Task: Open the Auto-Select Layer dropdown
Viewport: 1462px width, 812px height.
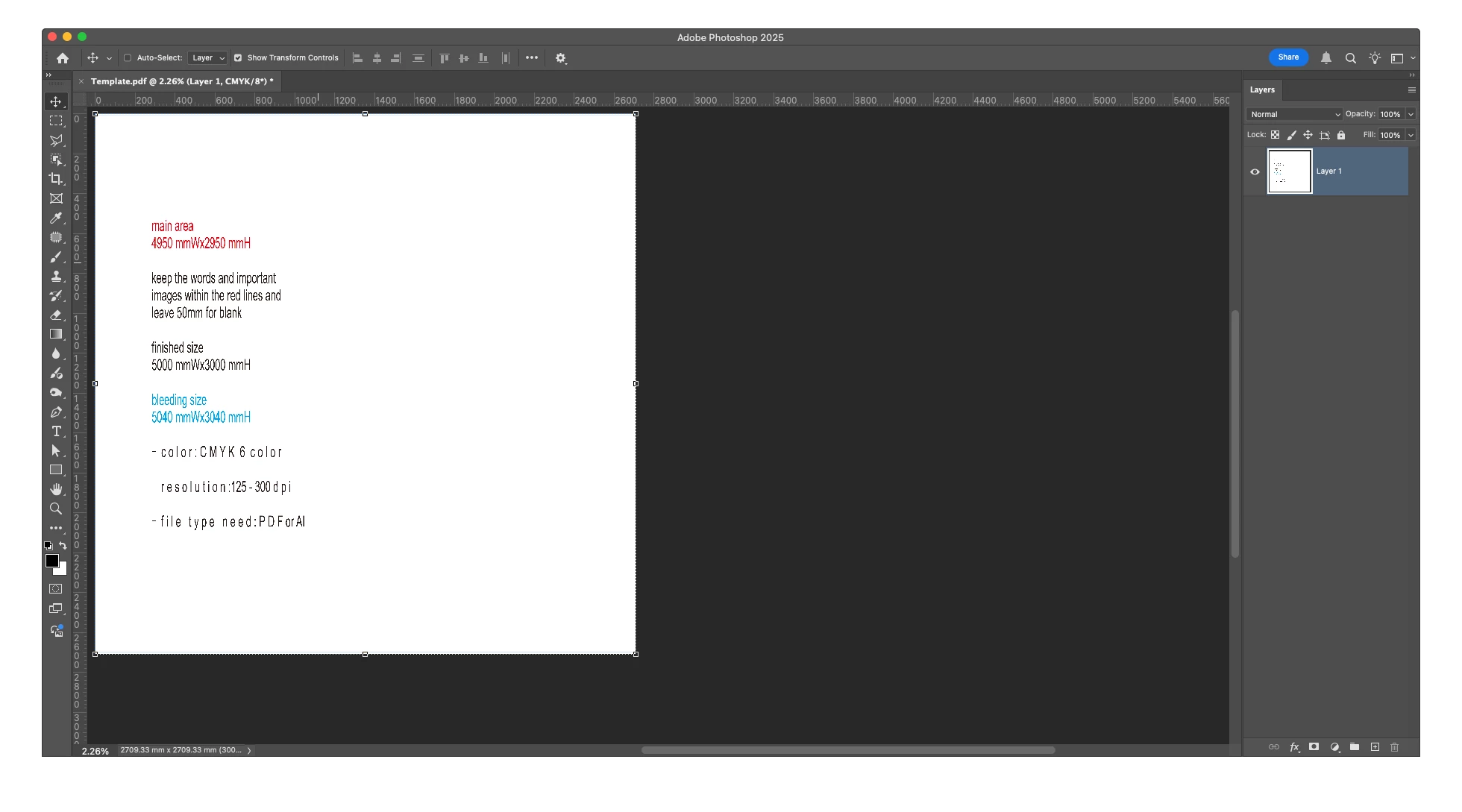Action: [x=207, y=58]
